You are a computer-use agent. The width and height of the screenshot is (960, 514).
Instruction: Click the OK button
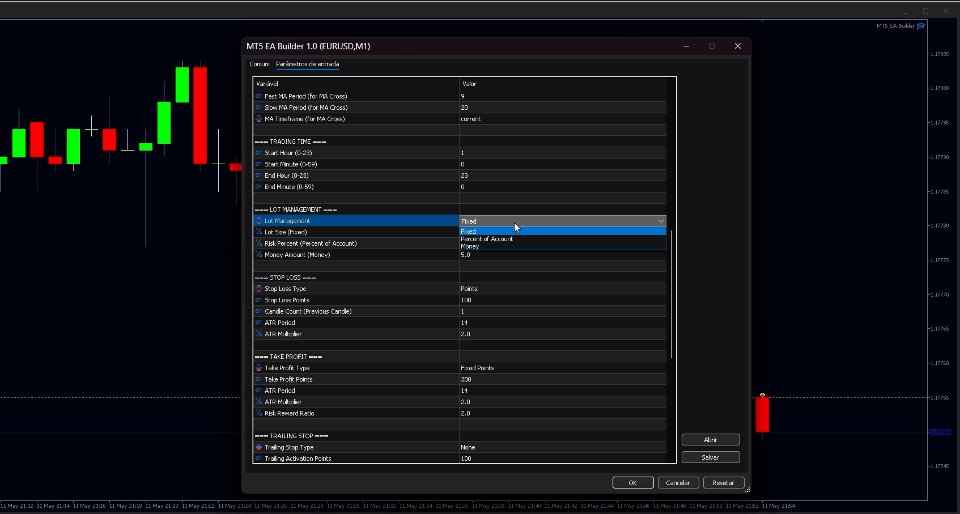632,483
